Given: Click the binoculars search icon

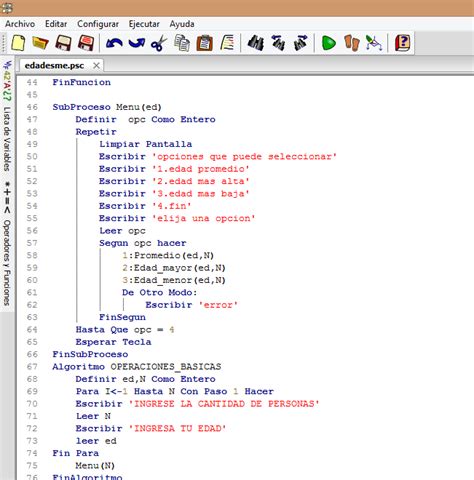Looking at the screenshot, I should pos(256,43).
